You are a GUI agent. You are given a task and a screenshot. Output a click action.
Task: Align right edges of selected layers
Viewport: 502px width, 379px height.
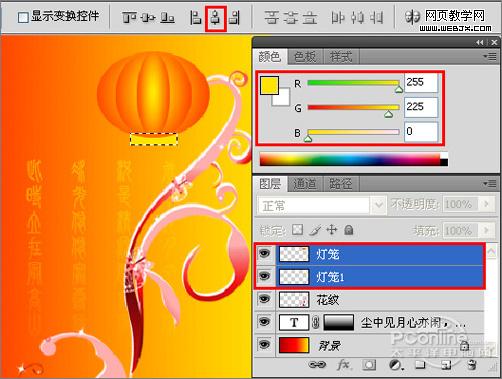point(235,17)
